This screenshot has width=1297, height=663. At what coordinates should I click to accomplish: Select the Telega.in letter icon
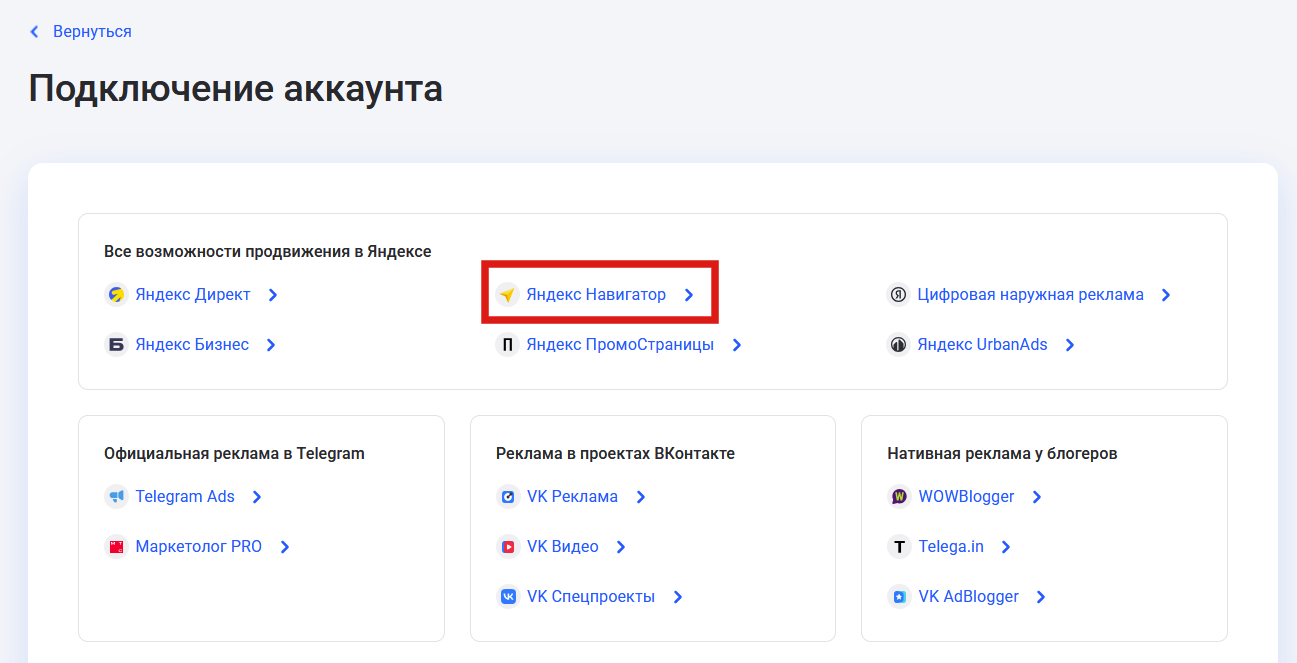(896, 546)
